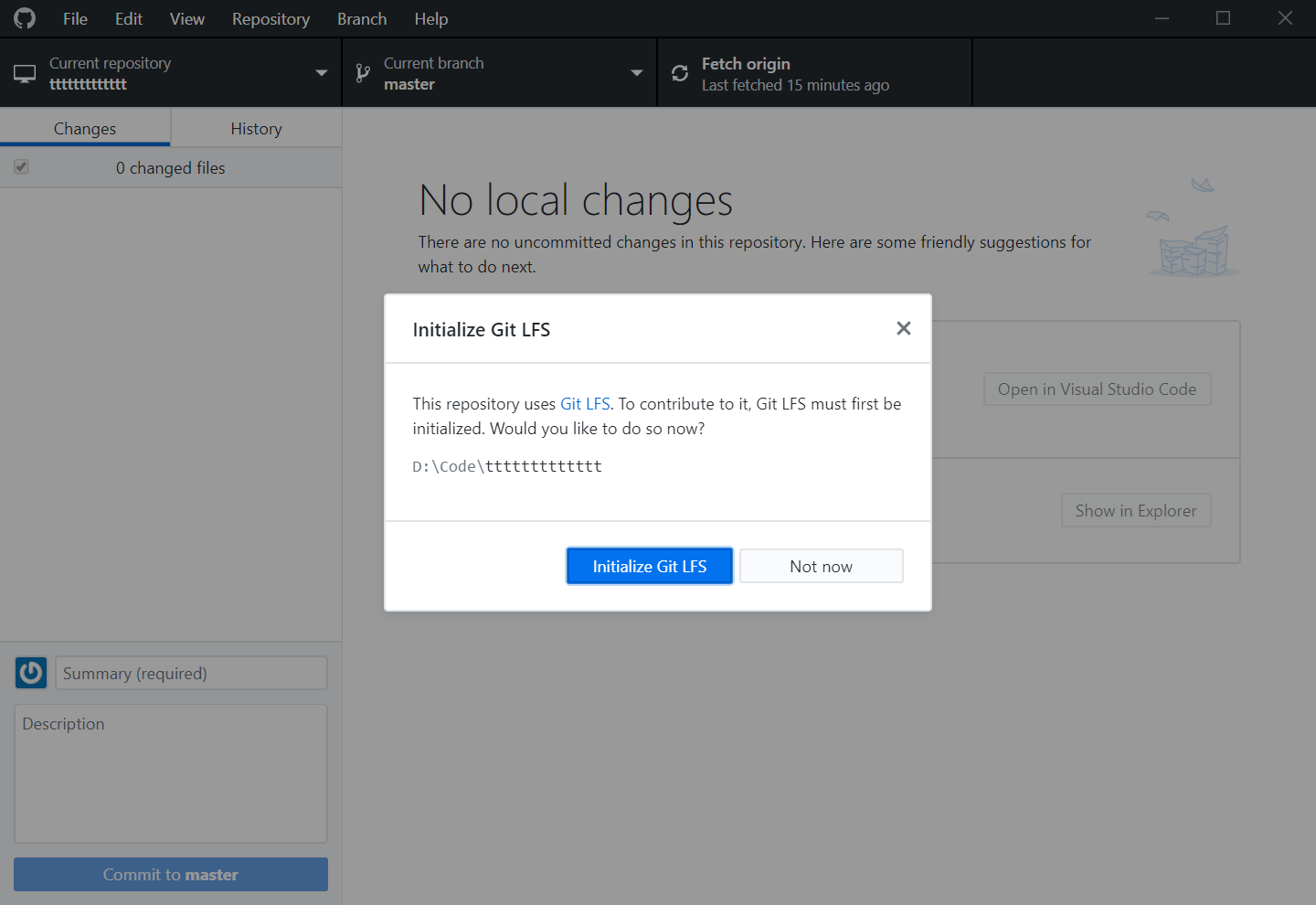
Task: Click the user avatar icon next to Summary
Action: 31,673
